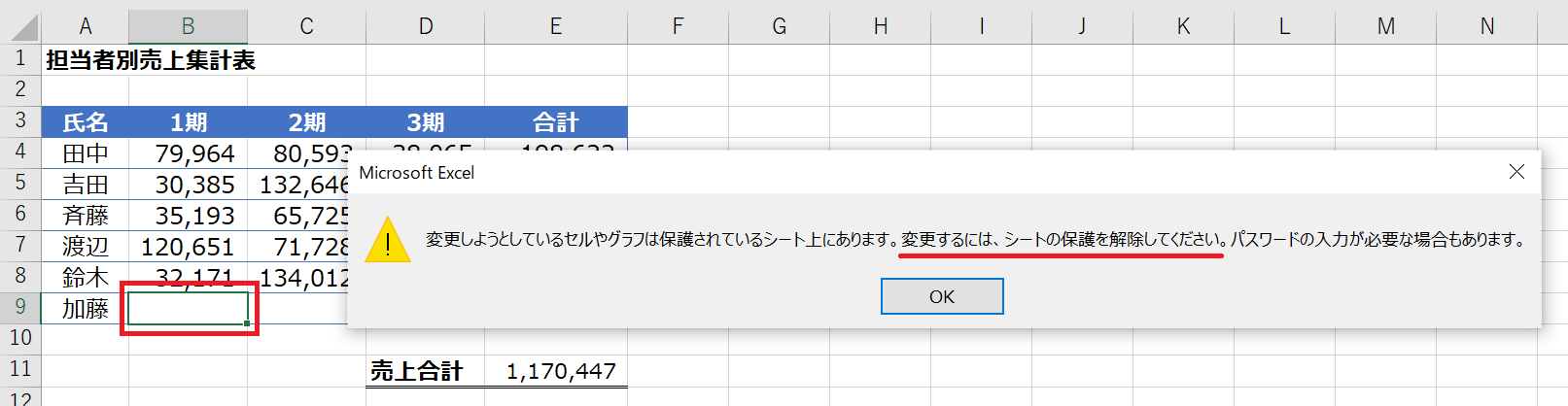Select row 11 header
Screen dimensions: 1568x406
(20, 370)
